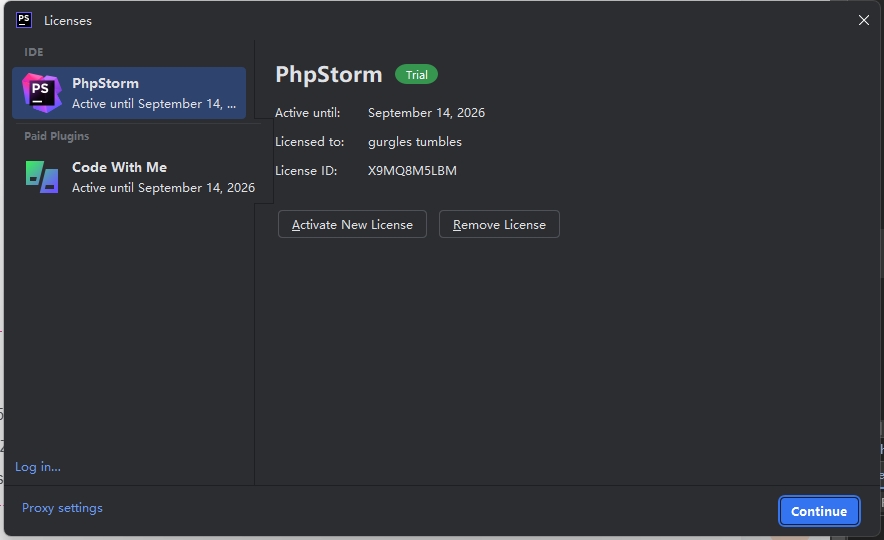Image resolution: width=884 pixels, height=540 pixels.
Task: Click the Remove License button
Action: pos(499,224)
